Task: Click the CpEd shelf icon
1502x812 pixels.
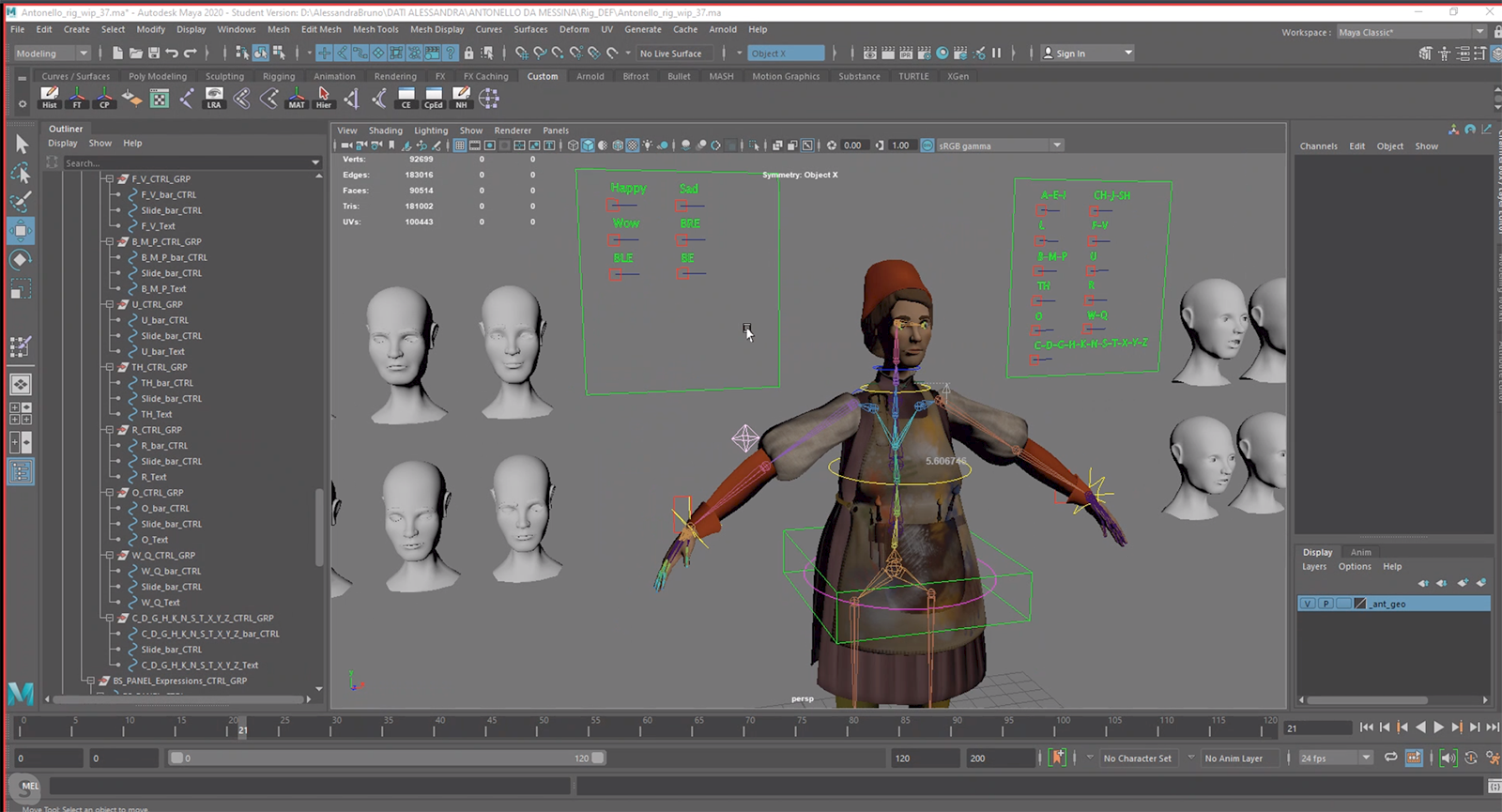Action: click(434, 98)
